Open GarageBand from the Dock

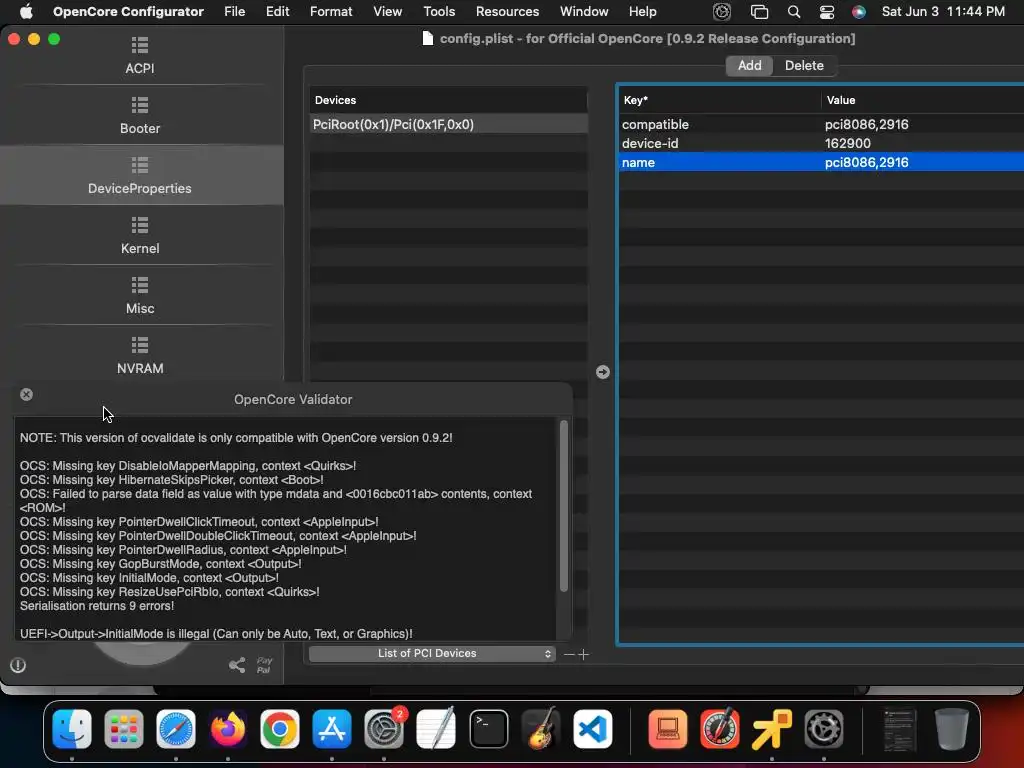click(541, 728)
